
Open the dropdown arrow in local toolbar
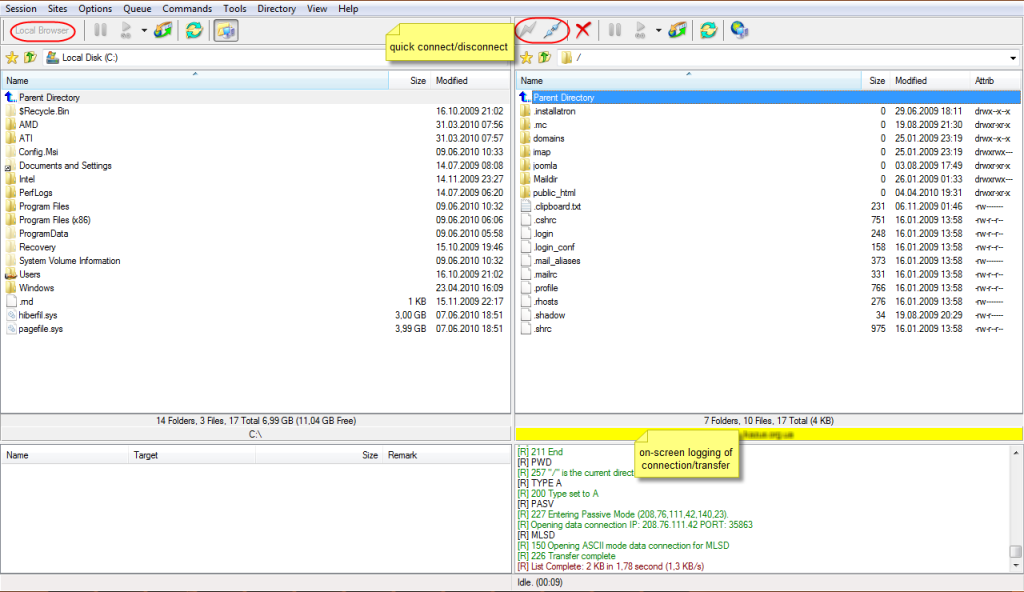click(144, 31)
